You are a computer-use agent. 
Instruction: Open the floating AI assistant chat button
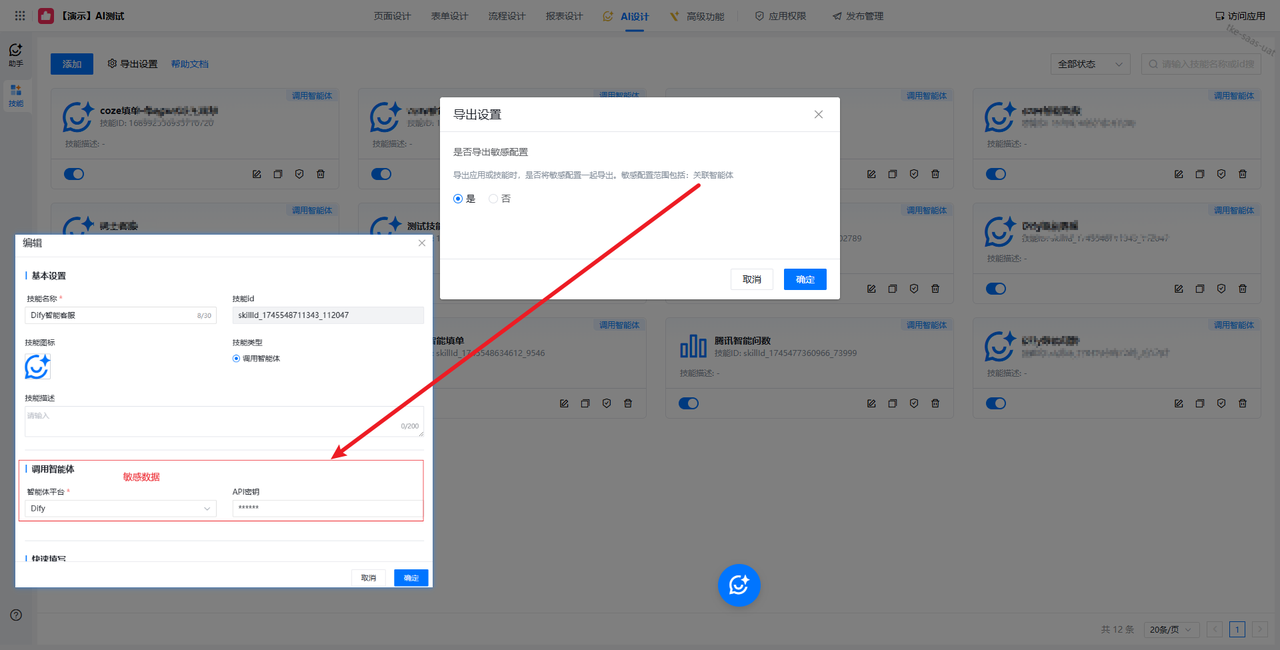(x=739, y=585)
